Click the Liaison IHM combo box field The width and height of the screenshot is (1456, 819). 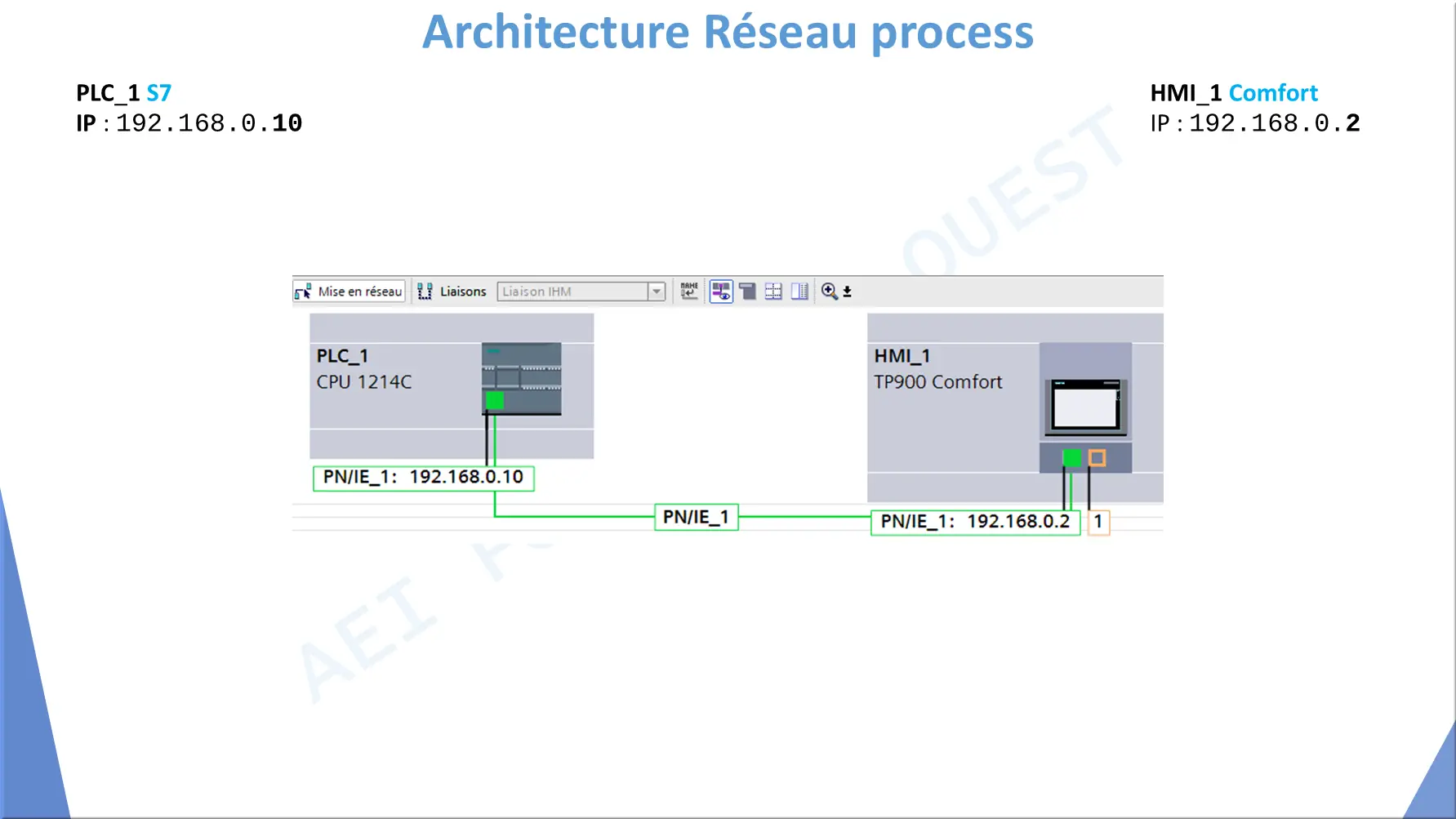coord(581,292)
